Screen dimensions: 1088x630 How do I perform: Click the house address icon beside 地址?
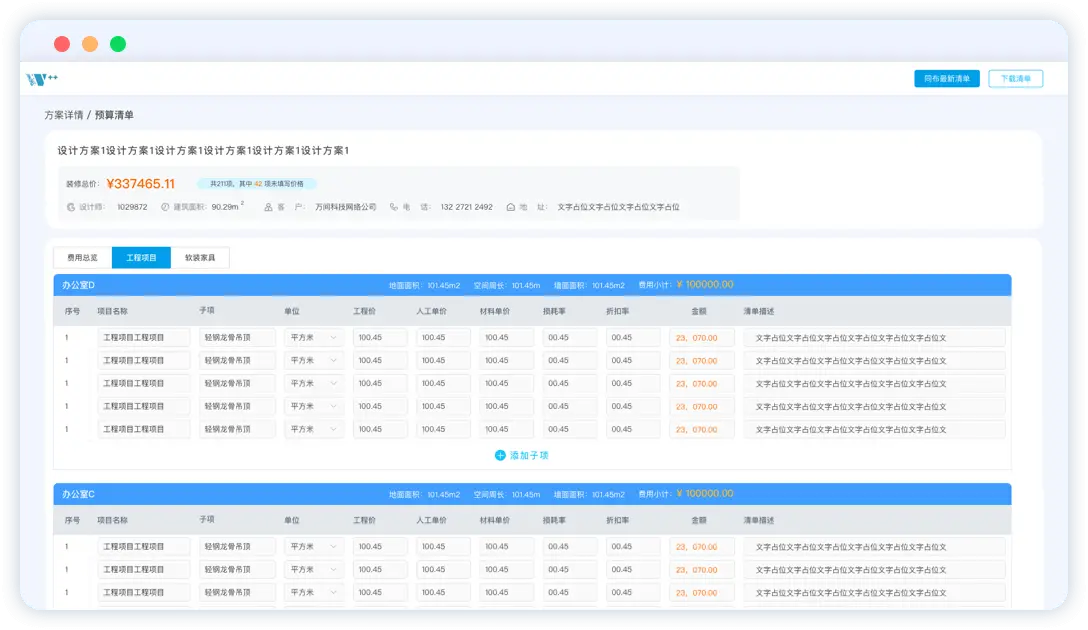click(511, 207)
